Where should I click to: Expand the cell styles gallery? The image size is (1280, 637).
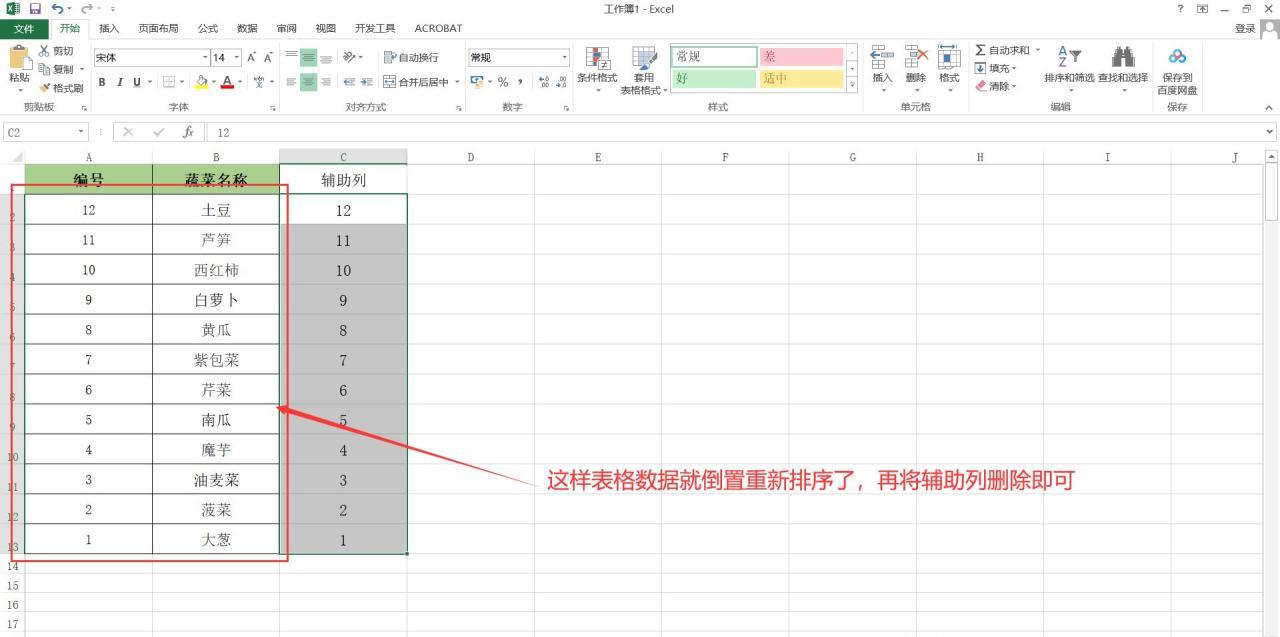[852, 85]
